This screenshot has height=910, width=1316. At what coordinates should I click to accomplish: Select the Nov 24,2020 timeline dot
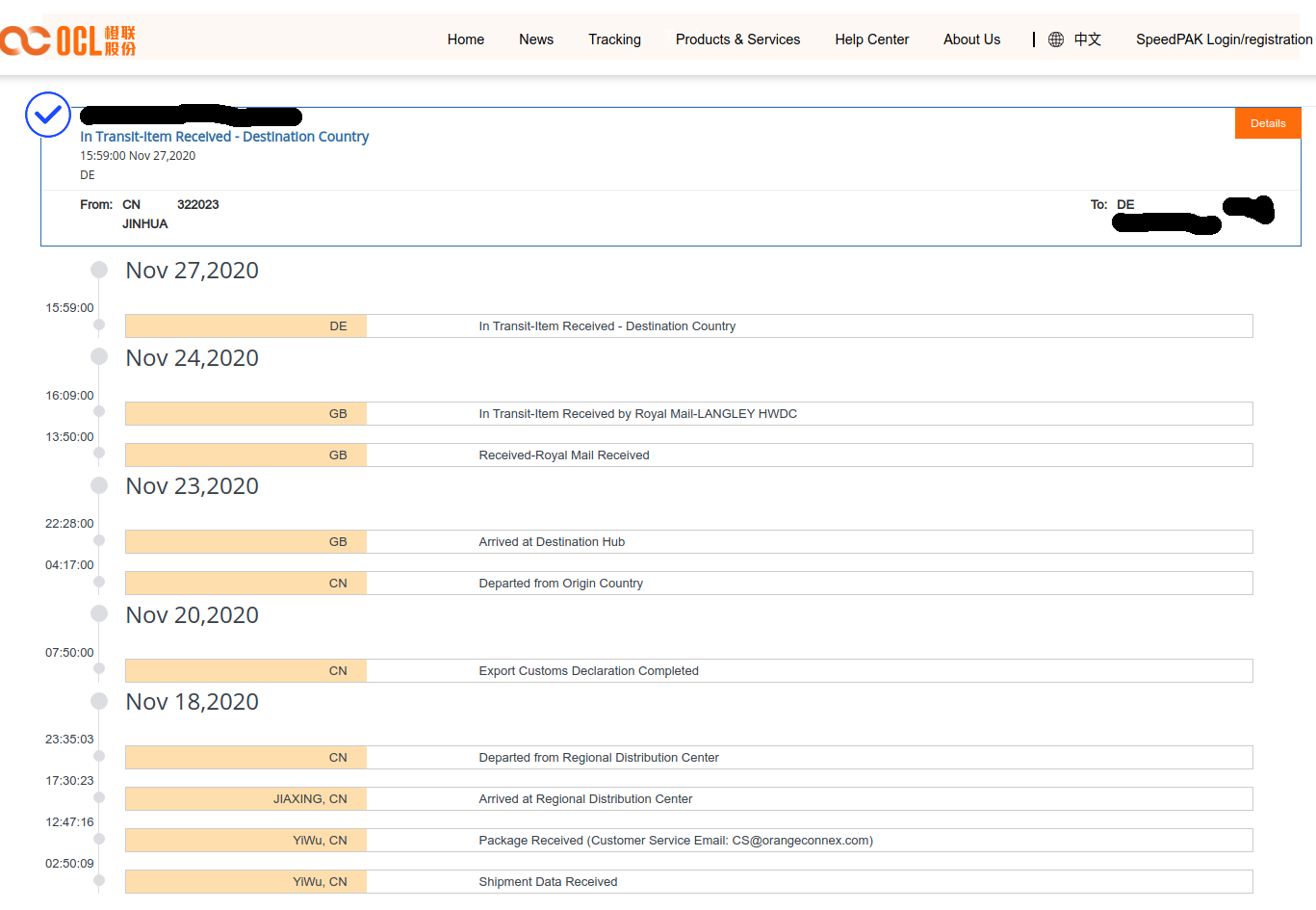(99, 357)
